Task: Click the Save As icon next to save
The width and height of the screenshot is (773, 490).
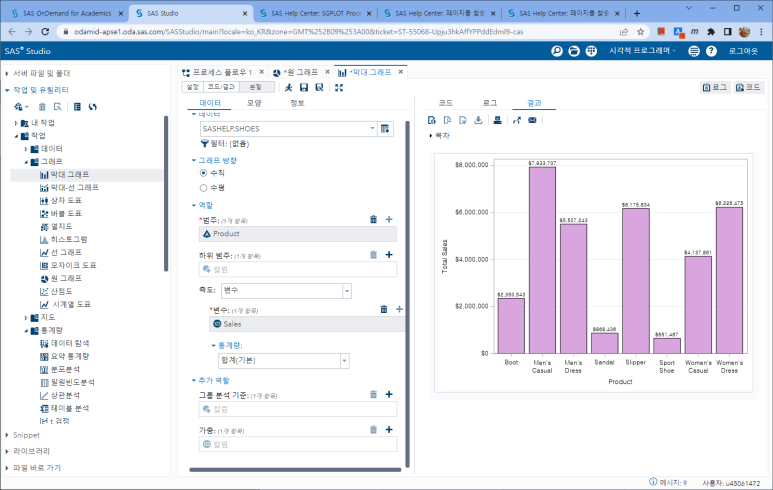Action: coord(319,87)
